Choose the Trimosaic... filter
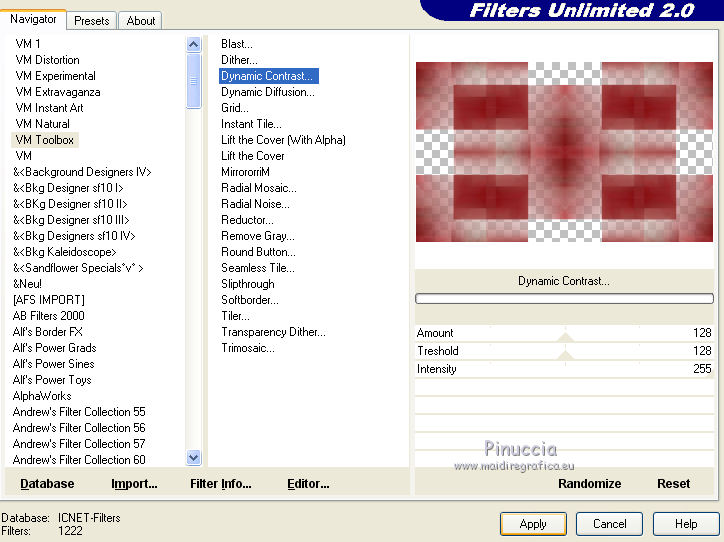The image size is (724, 542). point(247,348)
